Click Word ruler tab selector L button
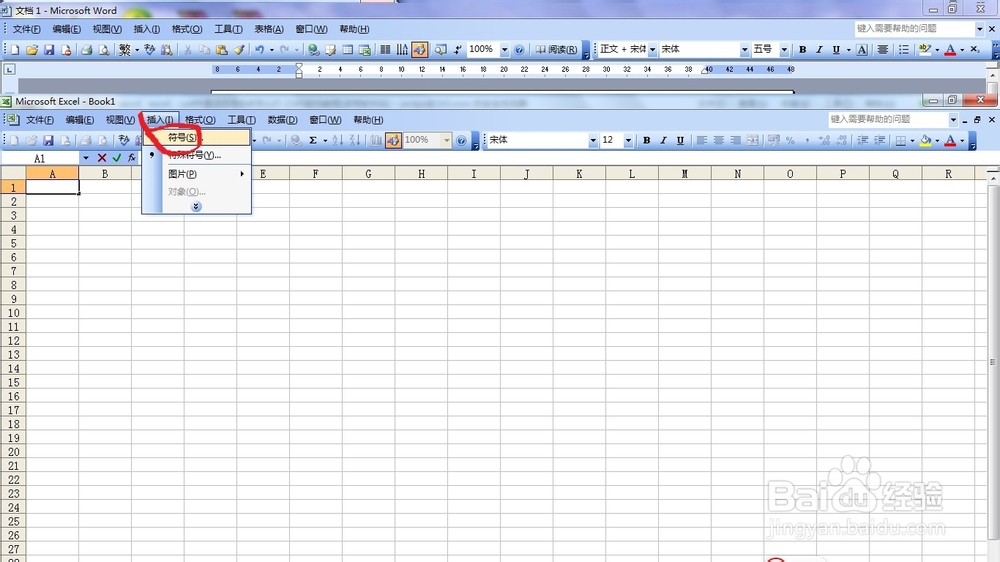Viewport: 1000px width, 562px height. (x=10, y=69)
